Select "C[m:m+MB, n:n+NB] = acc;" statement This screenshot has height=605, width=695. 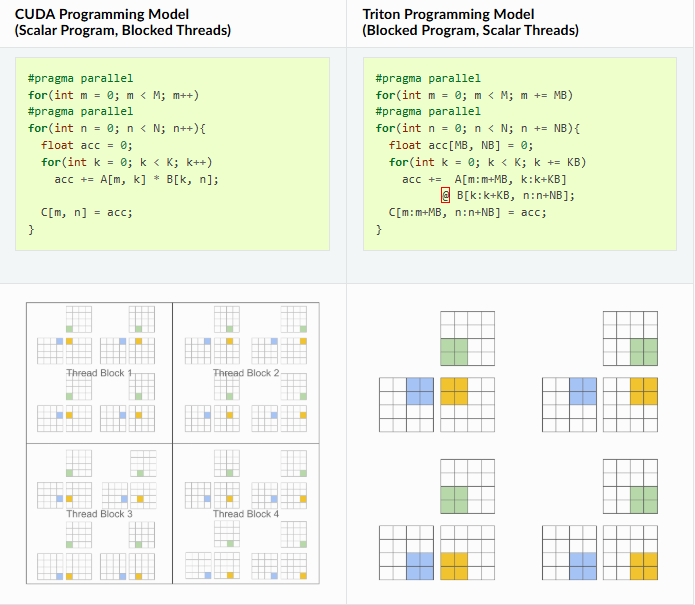tap(468, 212)
